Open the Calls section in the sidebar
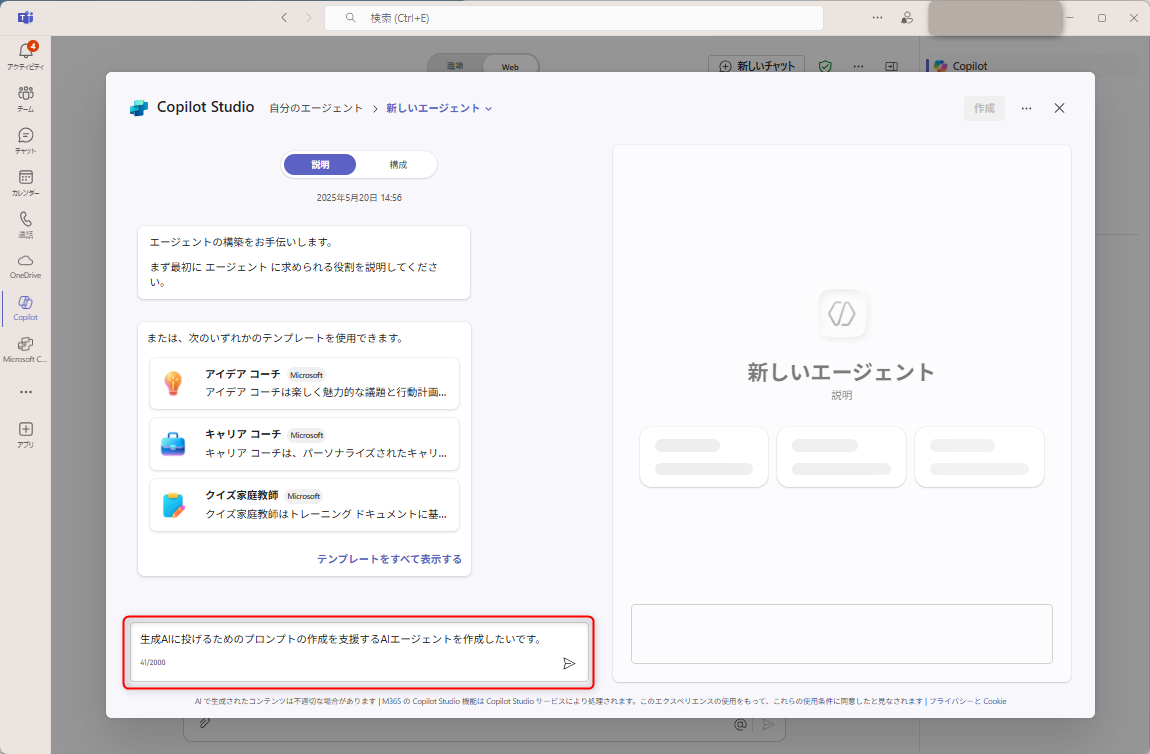1150x754 pixels. pyautogui.click(x=26, y=224)
